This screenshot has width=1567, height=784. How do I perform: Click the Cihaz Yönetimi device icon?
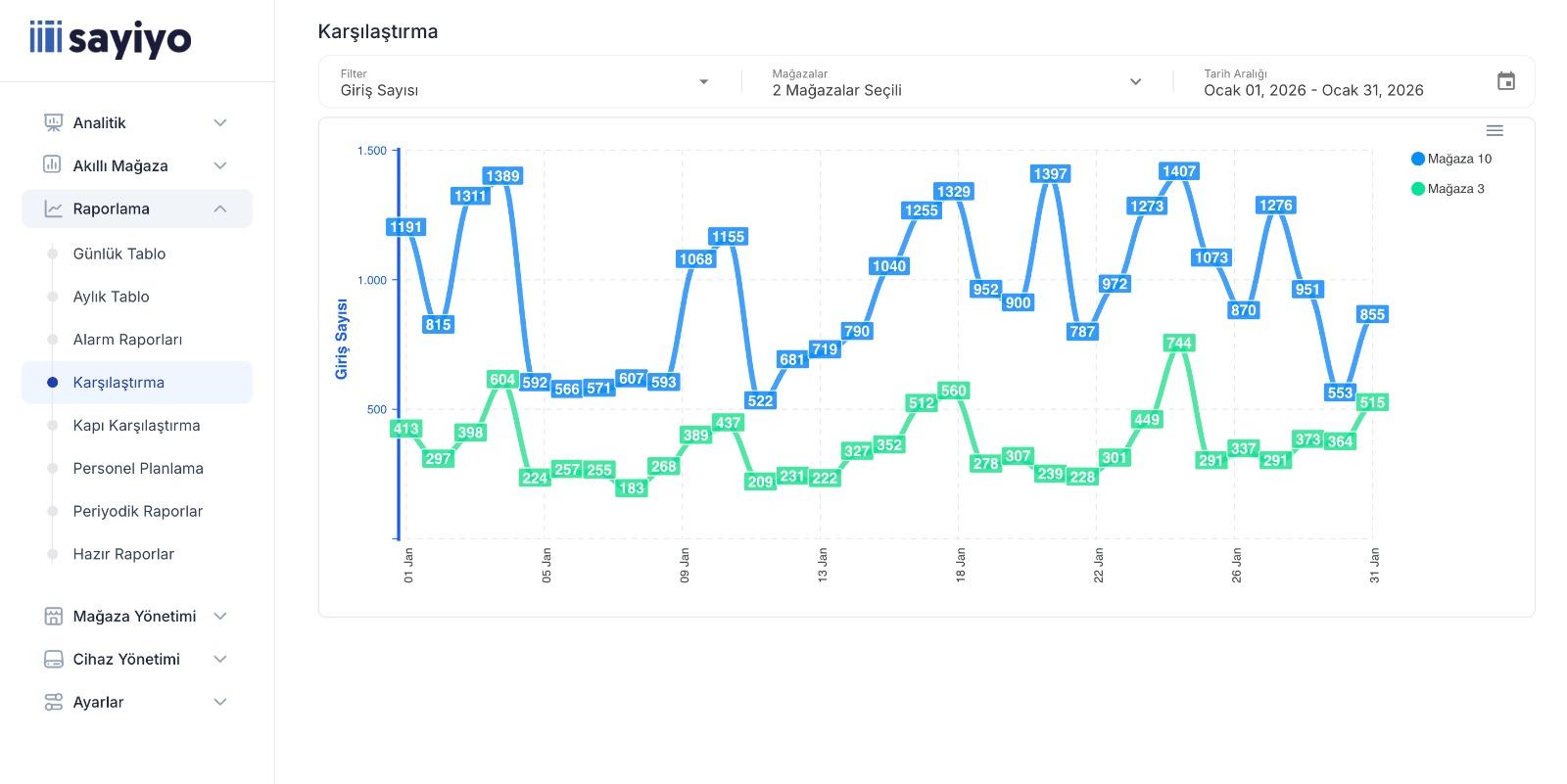pos(53,659)
